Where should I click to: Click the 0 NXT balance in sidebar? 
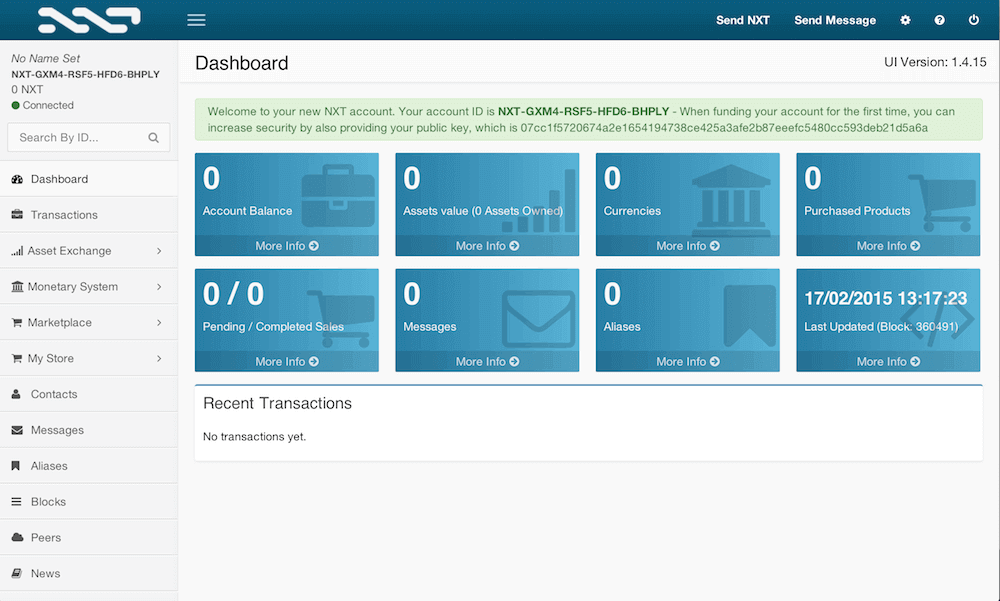(27, 89)
